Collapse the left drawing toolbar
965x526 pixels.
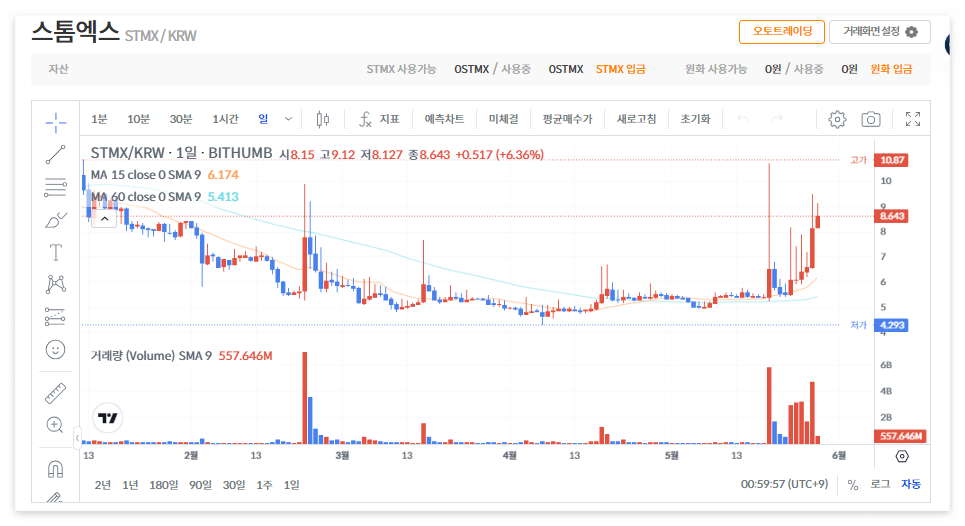tap(77, 437)
